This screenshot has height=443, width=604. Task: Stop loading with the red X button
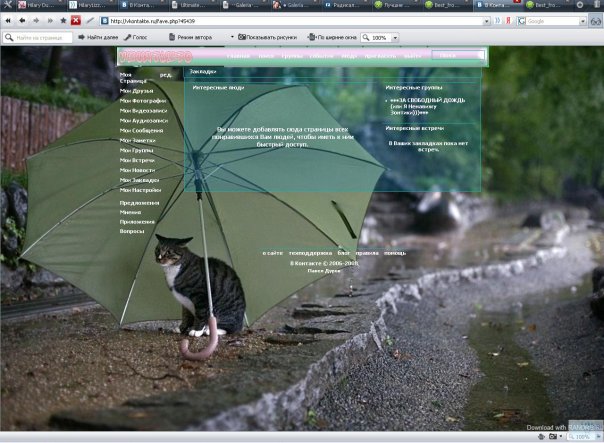tap(76, 20)
